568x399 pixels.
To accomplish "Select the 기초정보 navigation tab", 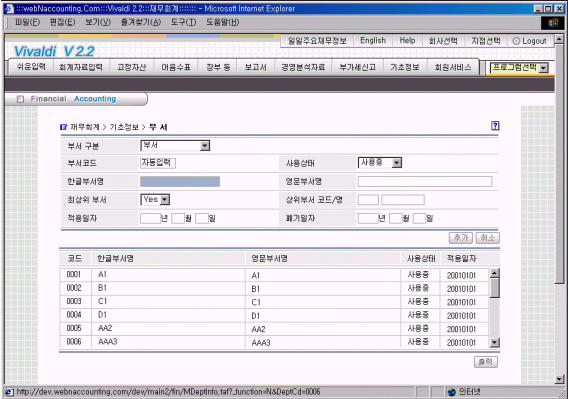I will point(405,67).
